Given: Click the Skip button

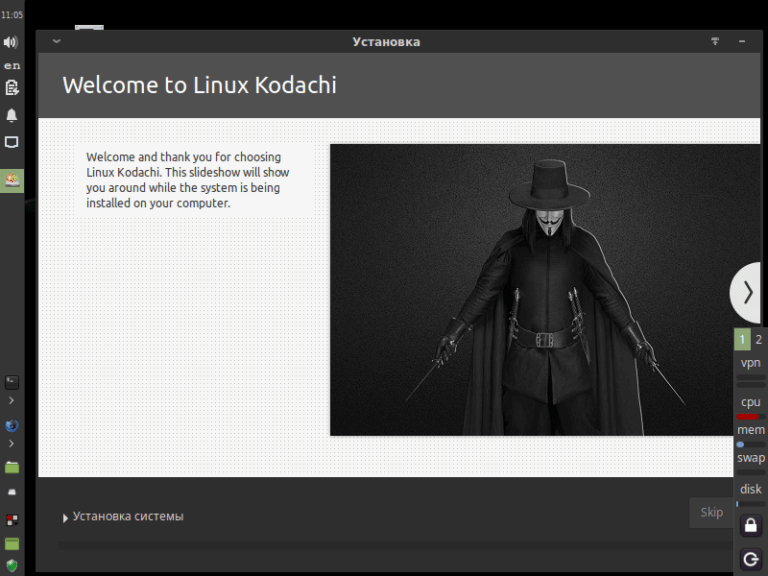Looking at the screenshot, I should pos(711,512).
